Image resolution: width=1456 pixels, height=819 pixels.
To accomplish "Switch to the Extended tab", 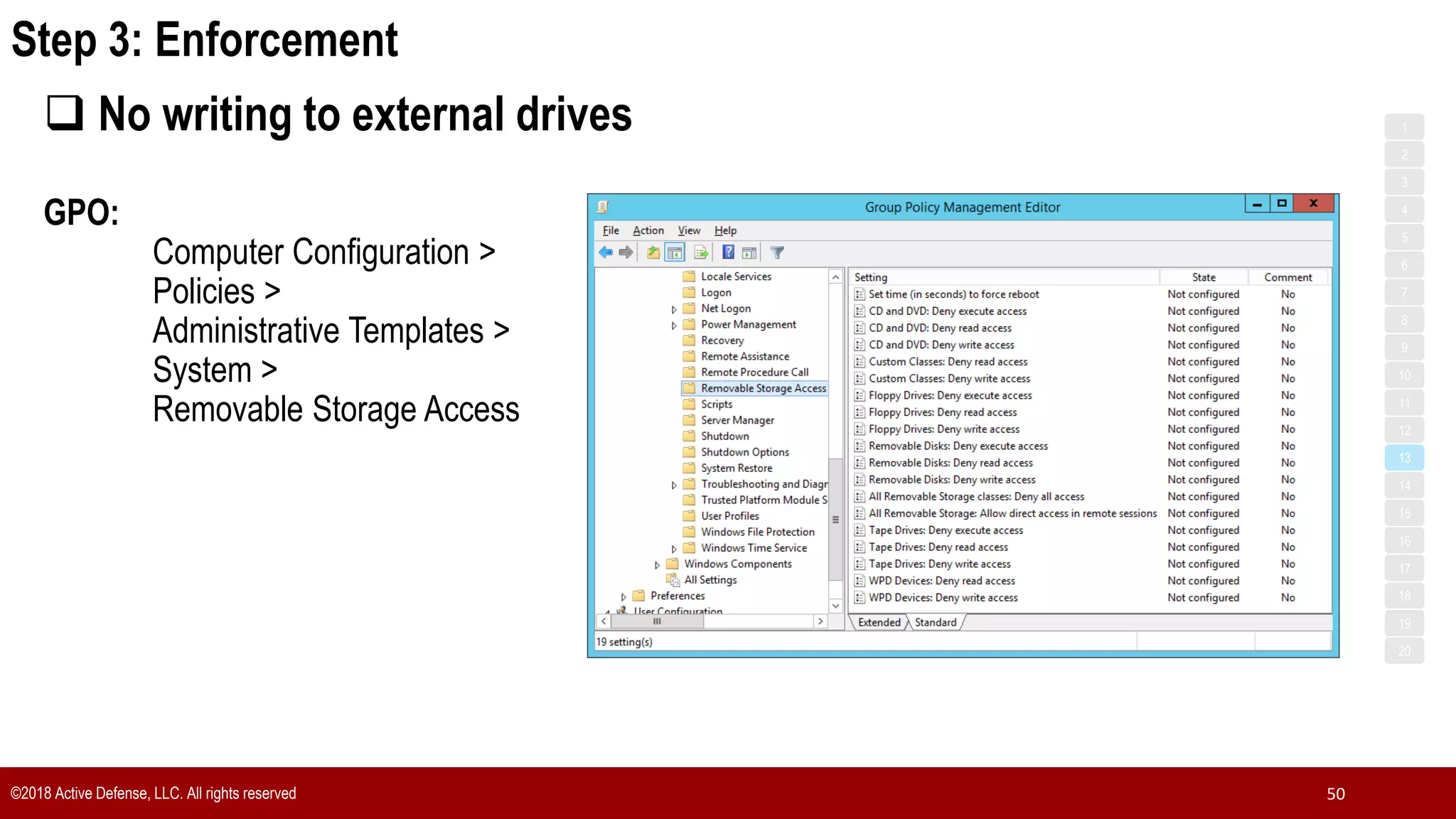I will pos(879,623).
